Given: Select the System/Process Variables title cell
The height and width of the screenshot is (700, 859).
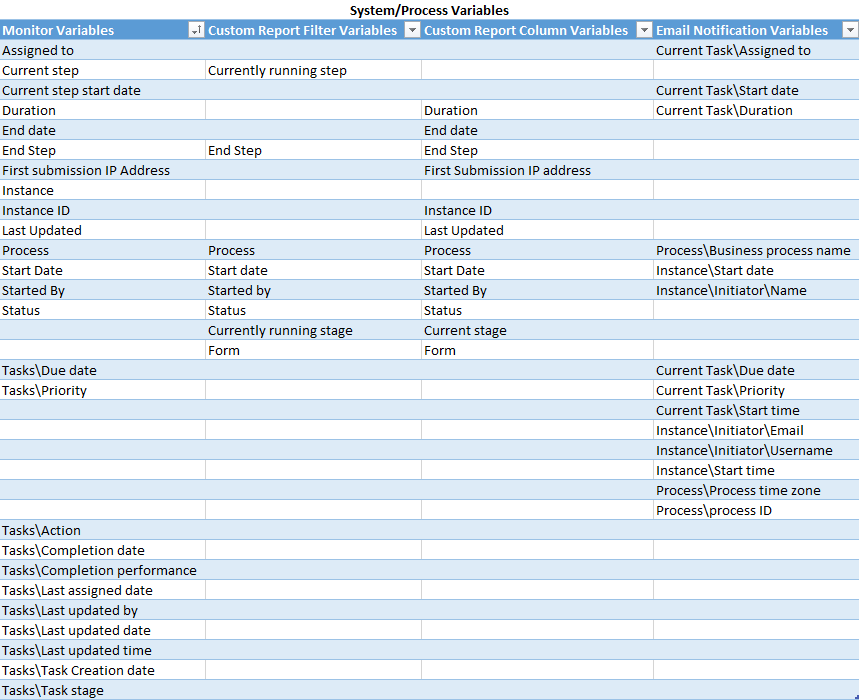Looking at the screenshot, I should (430, 10).
